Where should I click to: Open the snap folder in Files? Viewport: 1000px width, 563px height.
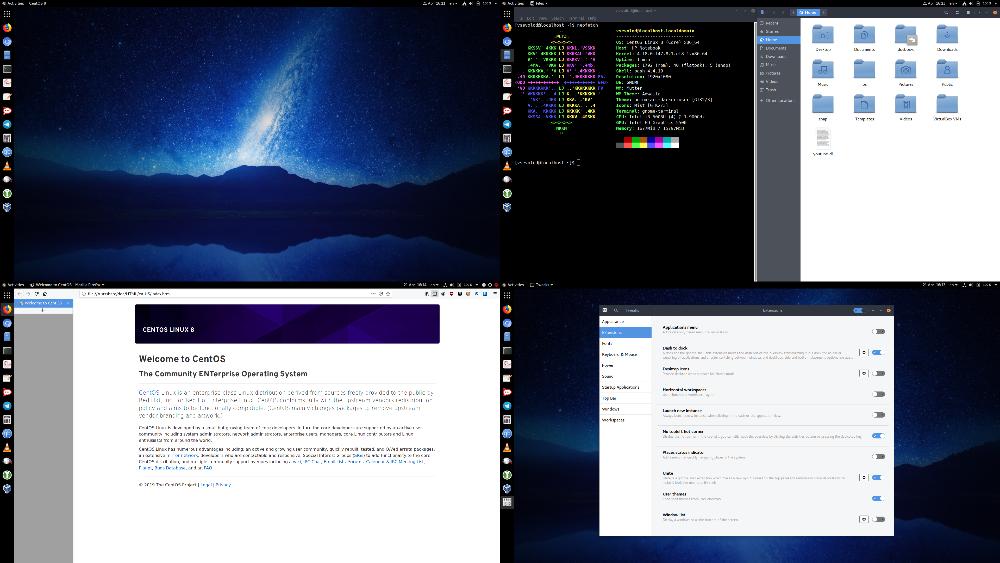823,106
